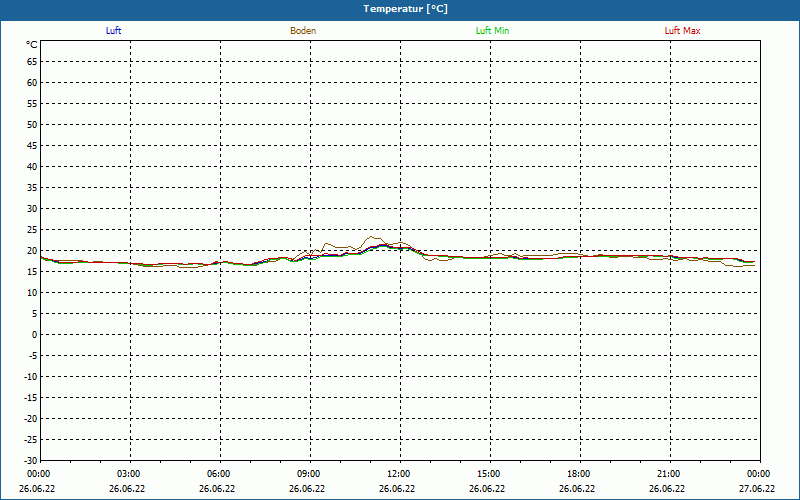The width and height of the screenshot is (800, 500).
Task: Click the Temperatur [°C] chart title
Action: [x=406, y=9]
